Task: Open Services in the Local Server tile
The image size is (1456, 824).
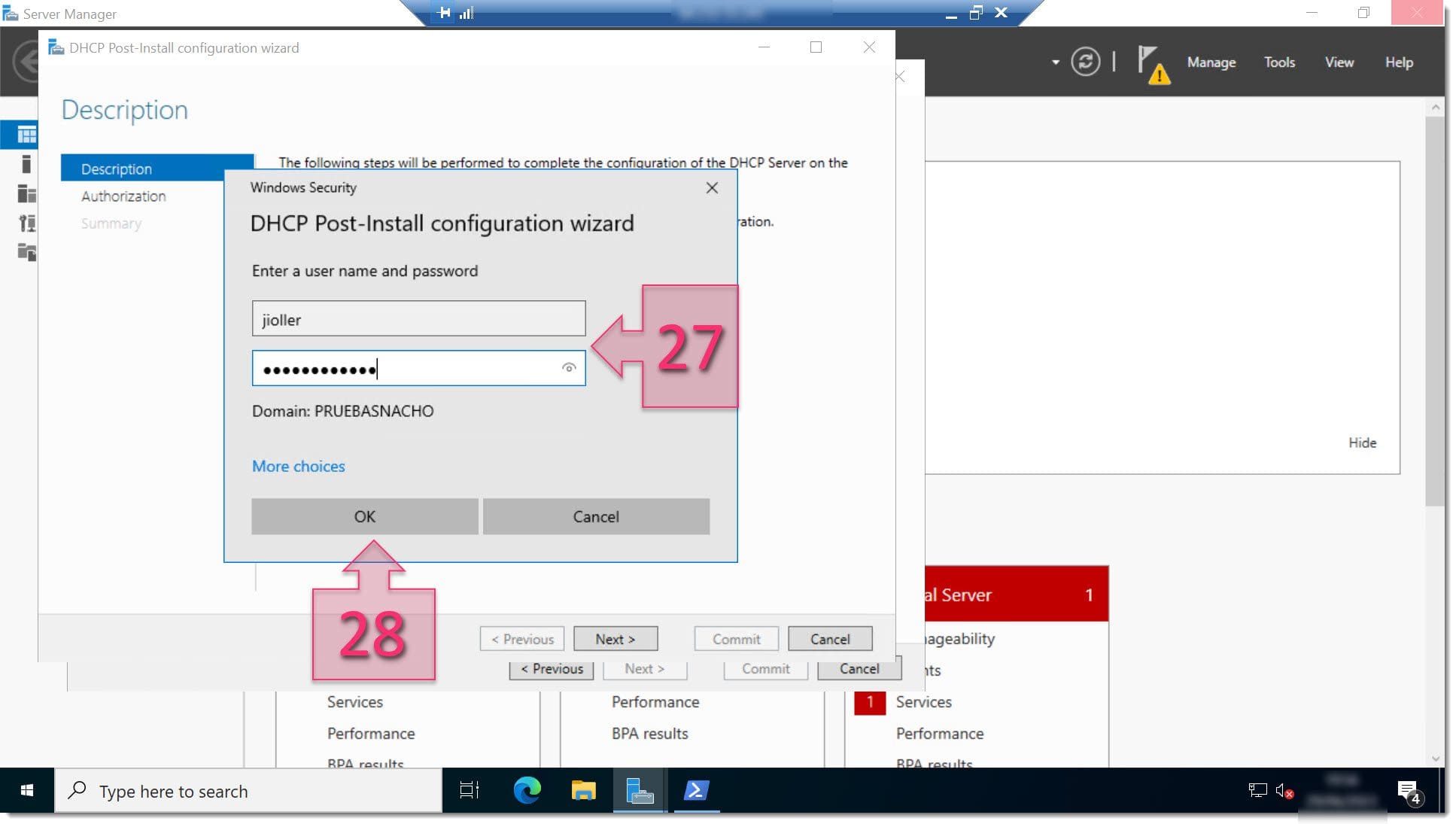Action: tap(923, 702)
